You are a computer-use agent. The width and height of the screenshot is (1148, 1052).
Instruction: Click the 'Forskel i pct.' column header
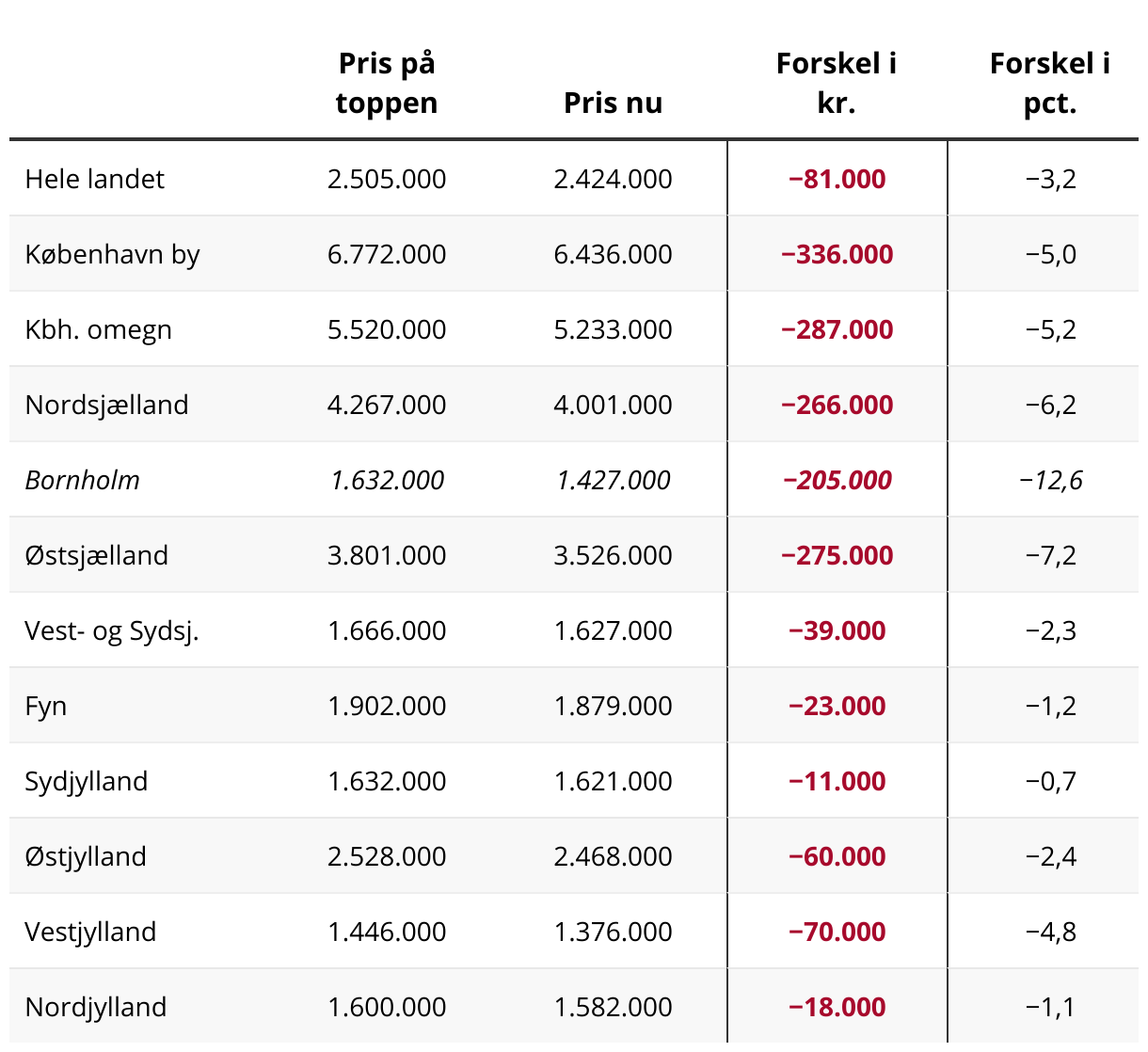coord(1049,84)
